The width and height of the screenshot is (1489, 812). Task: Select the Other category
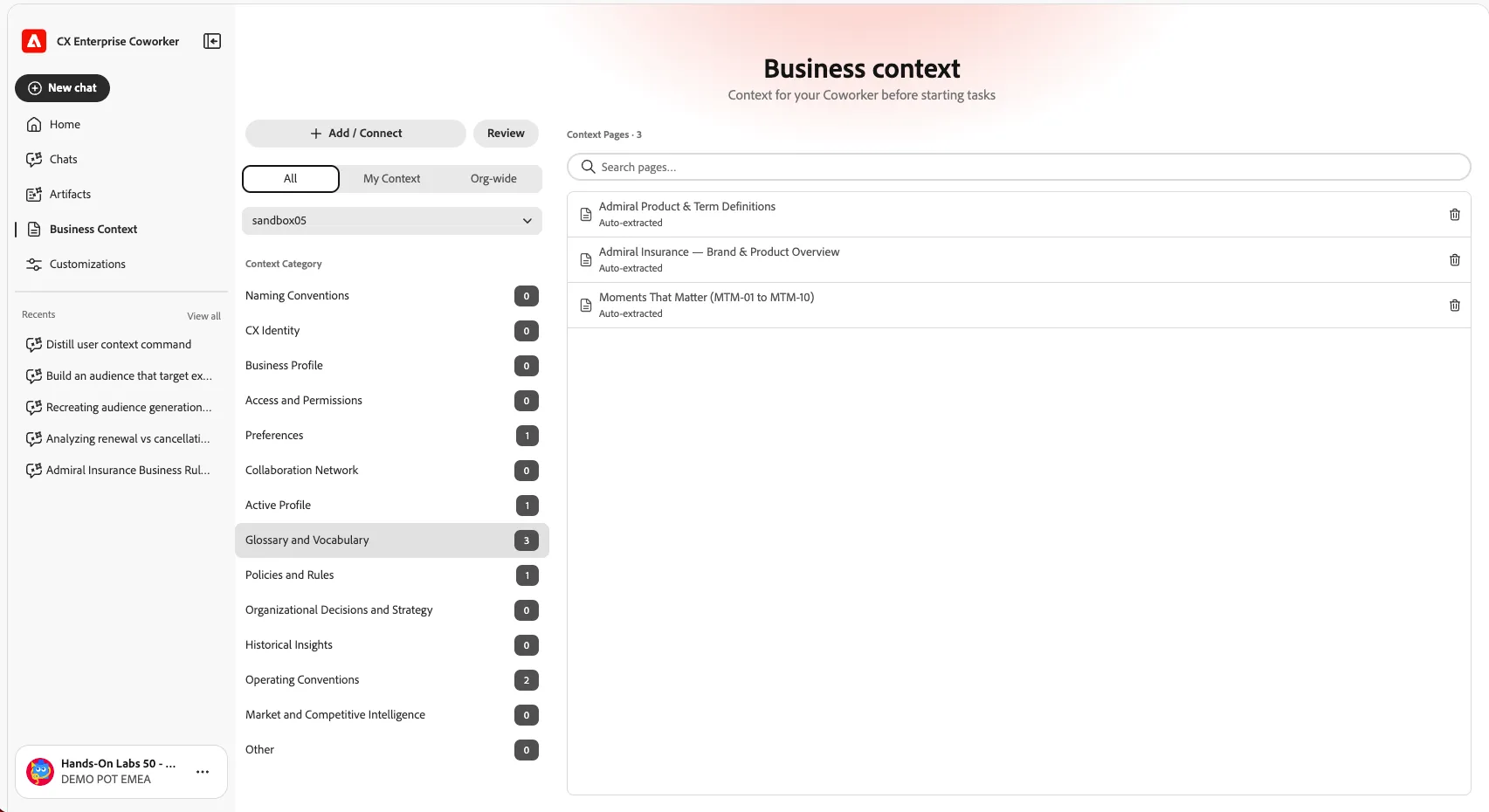[392, 750]
